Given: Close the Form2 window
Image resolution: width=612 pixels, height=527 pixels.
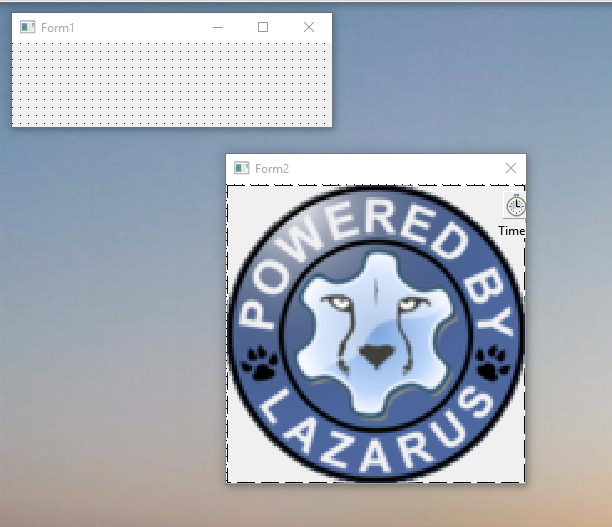Looking at the screenshot, I should click(511, 168).
